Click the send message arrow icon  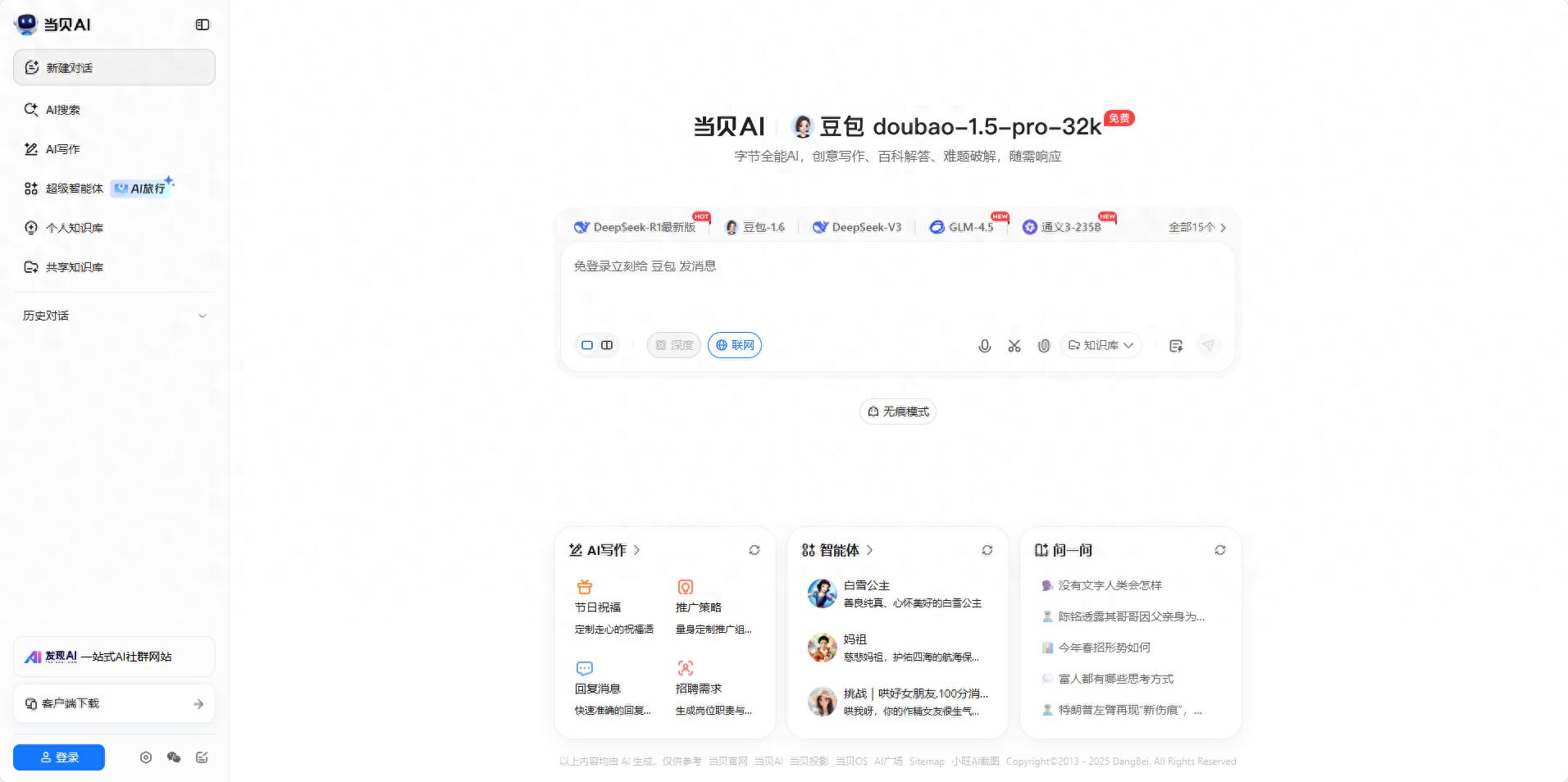tap(1209, 345)
